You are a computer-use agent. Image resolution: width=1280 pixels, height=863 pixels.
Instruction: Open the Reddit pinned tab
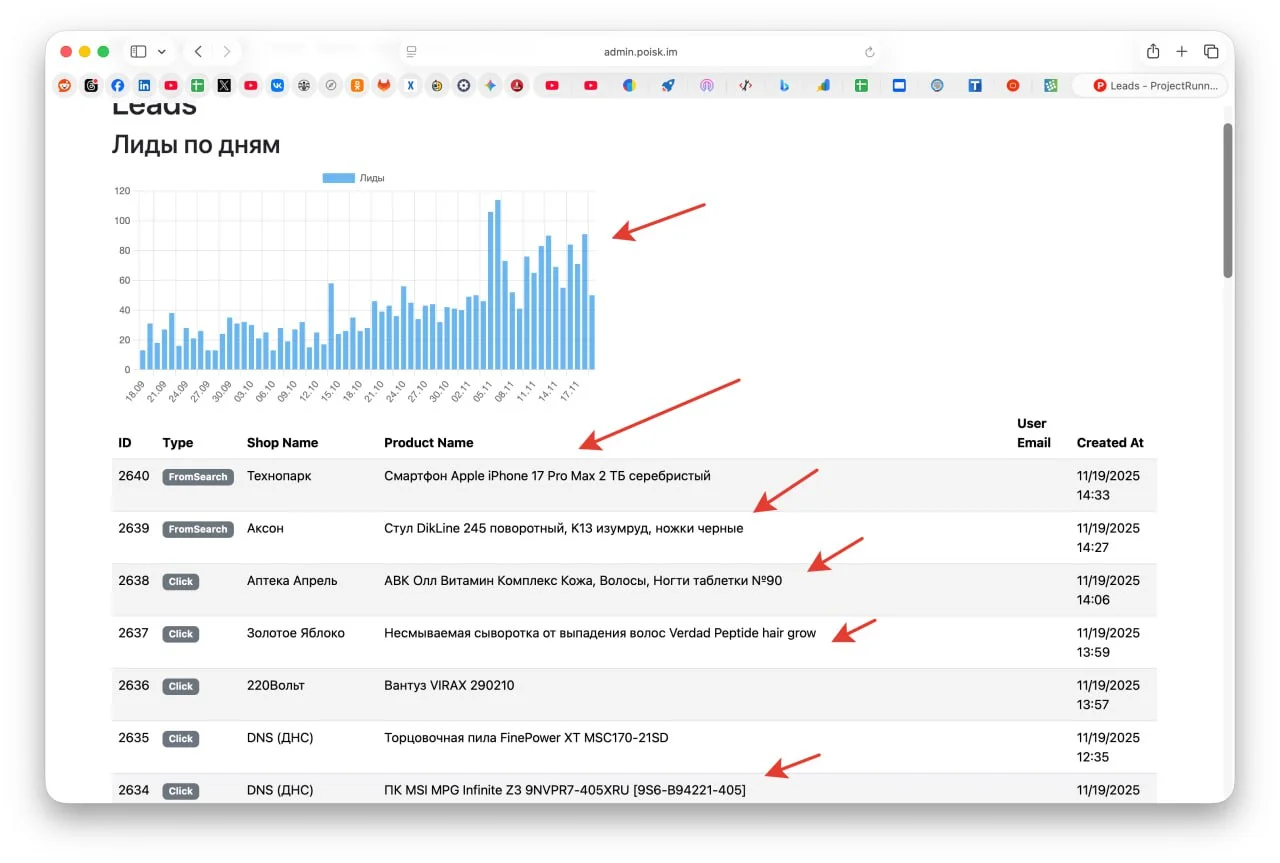65,86
